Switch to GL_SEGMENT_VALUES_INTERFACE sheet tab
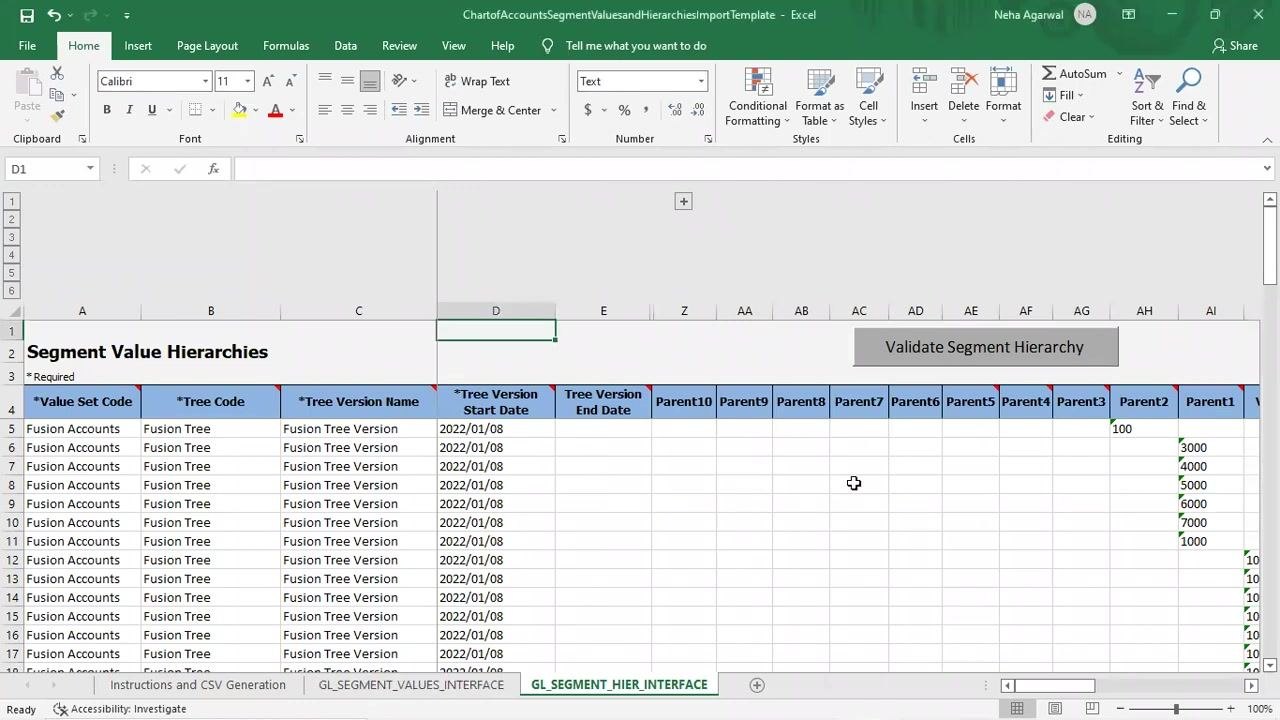 411,685
